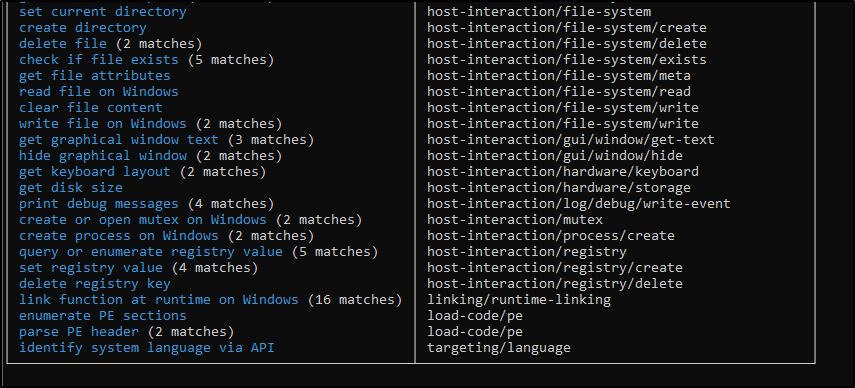This screenshot has height=388, width=855.
Task: Click 'print debug messages' capability
Action: tap(99, 204)
